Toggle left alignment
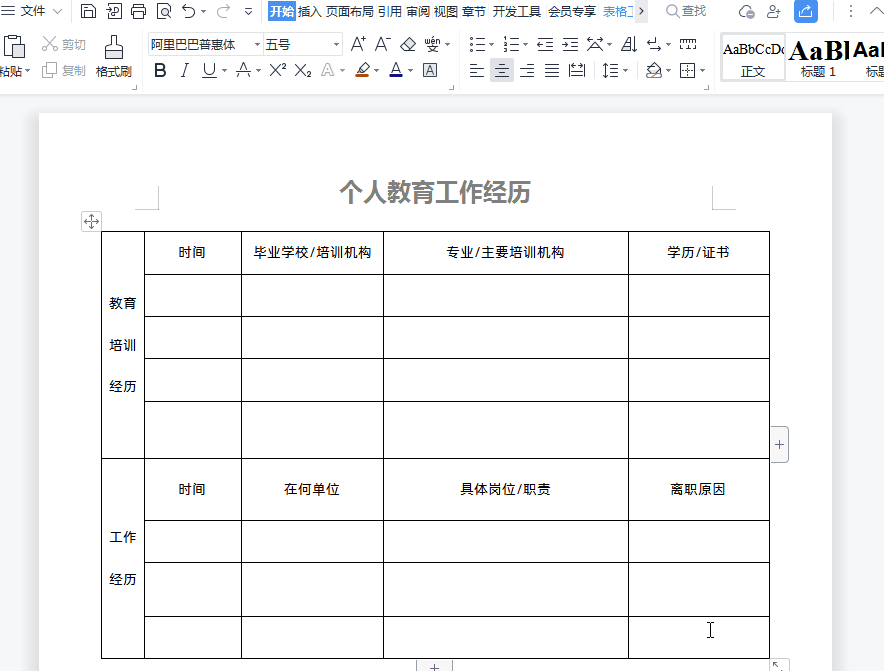The width and height of the screenshot is (884, 671). [x=476, y=70]
